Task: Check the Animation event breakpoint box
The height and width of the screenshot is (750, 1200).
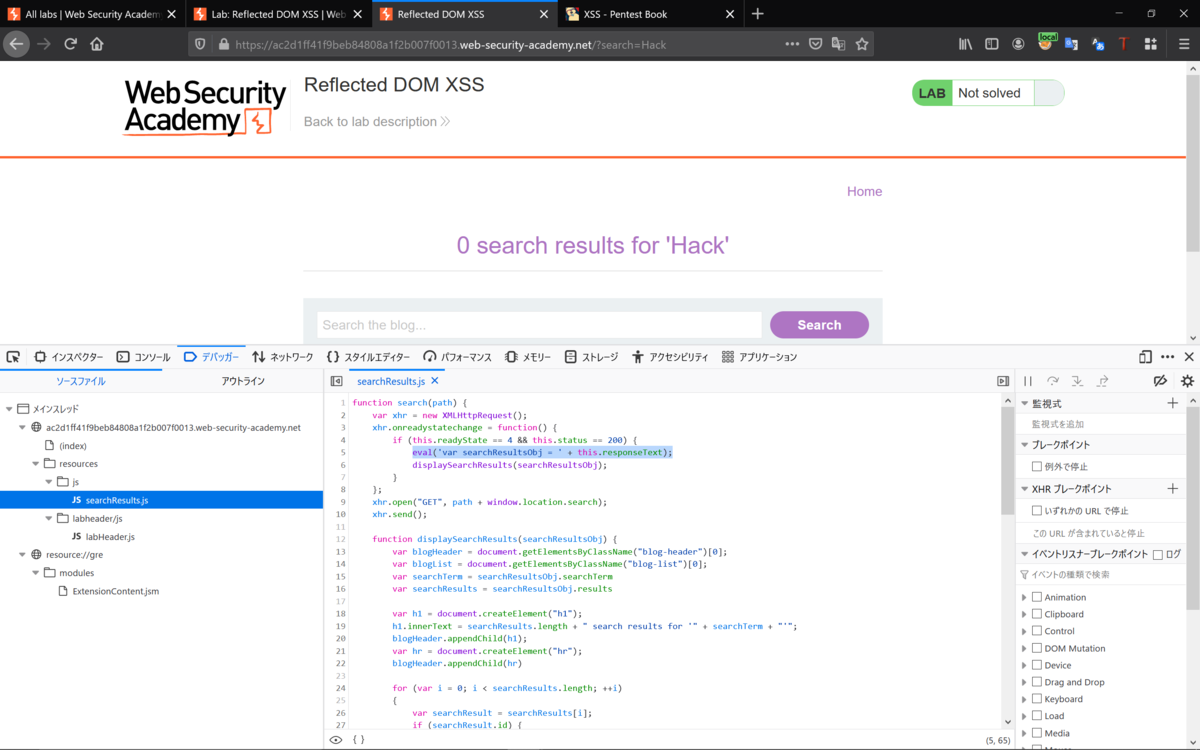Action: 1037,597
